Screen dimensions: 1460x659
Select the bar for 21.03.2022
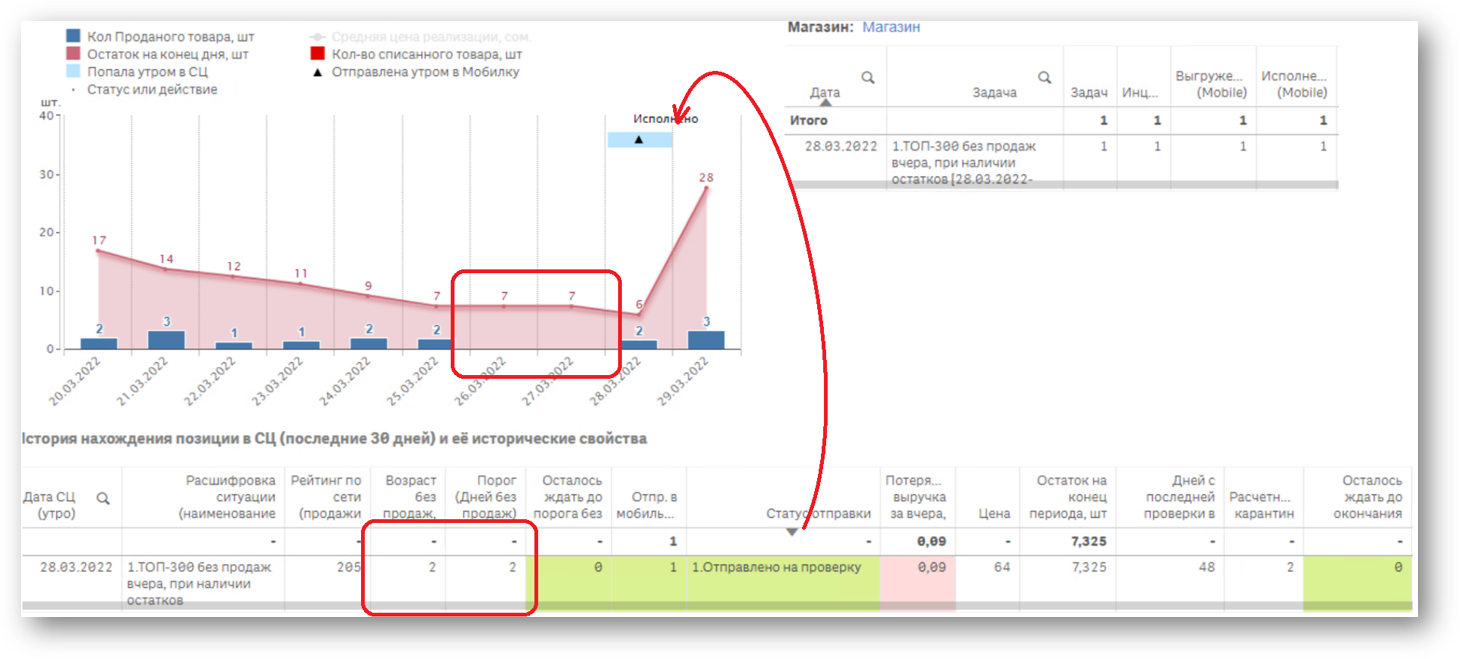click(x=166, y=340)
